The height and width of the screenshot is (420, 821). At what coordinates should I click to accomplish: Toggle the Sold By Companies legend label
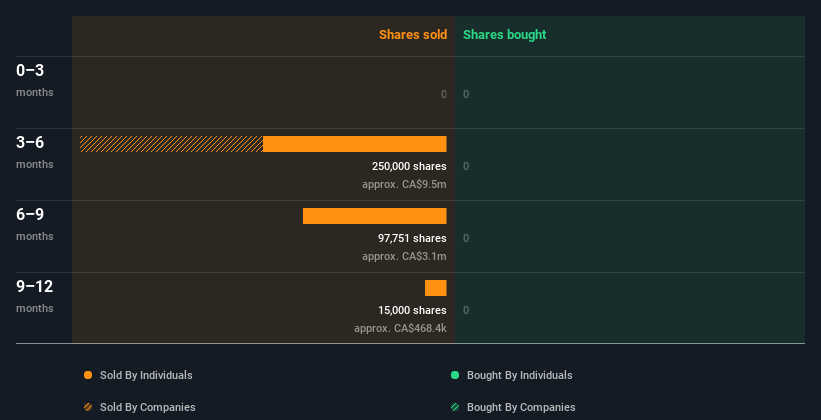(147, 407)
